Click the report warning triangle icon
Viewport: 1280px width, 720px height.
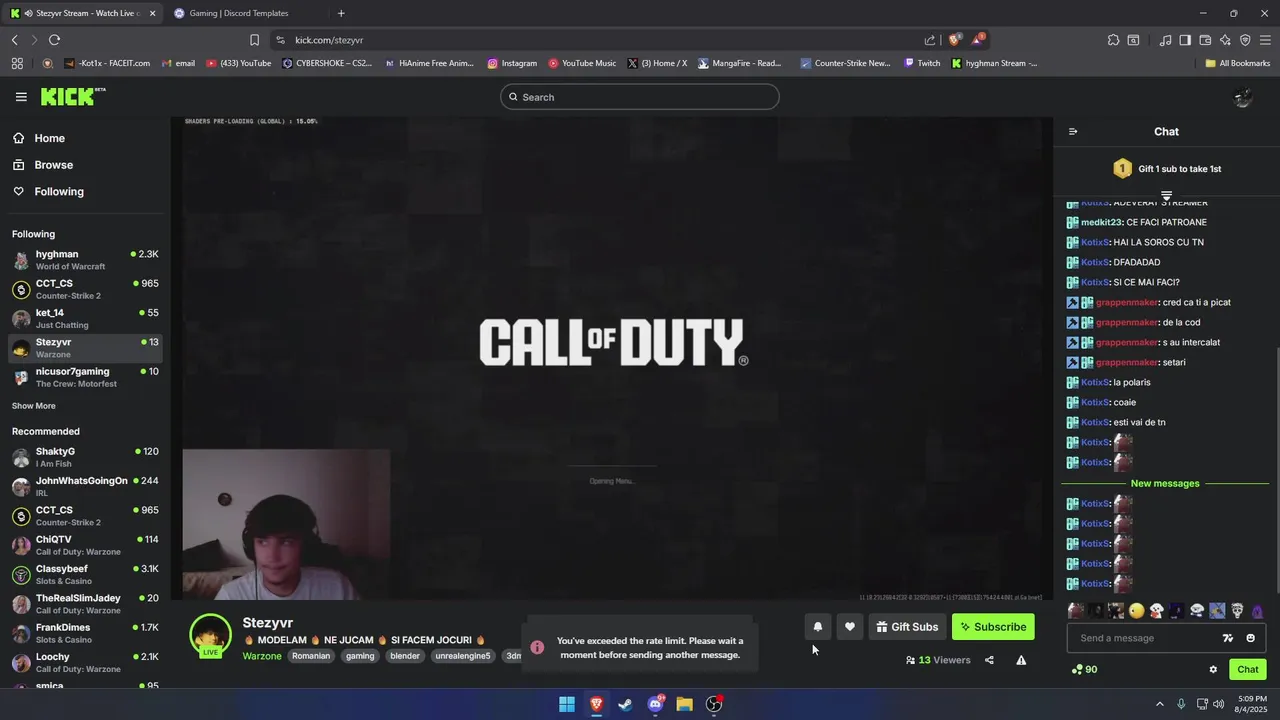[1021, 660]
